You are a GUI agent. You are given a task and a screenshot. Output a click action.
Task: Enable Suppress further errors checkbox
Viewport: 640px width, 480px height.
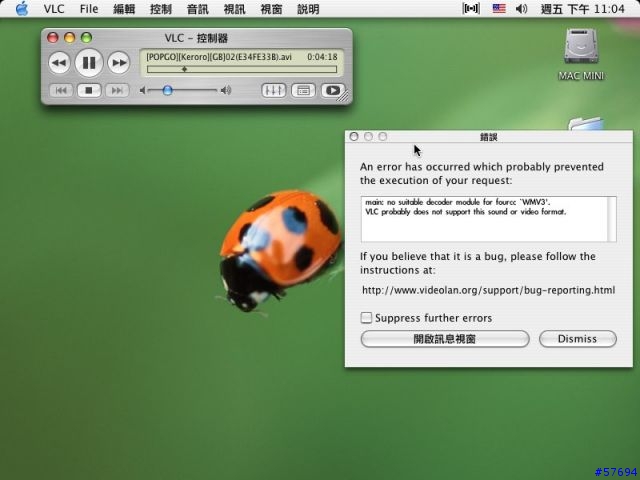[x=366, y=318]
